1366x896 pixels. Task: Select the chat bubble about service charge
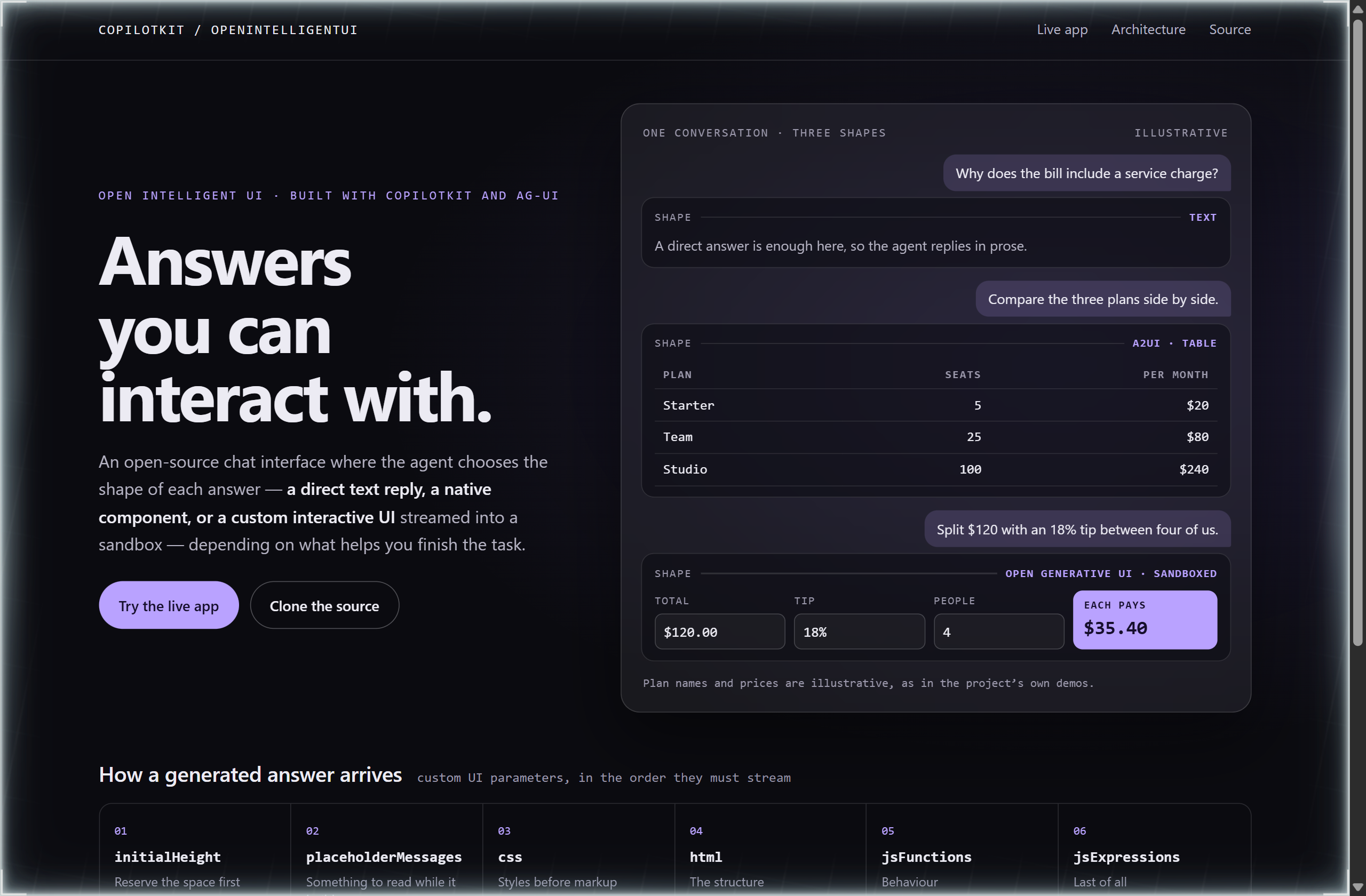[x=1086, y=173]
